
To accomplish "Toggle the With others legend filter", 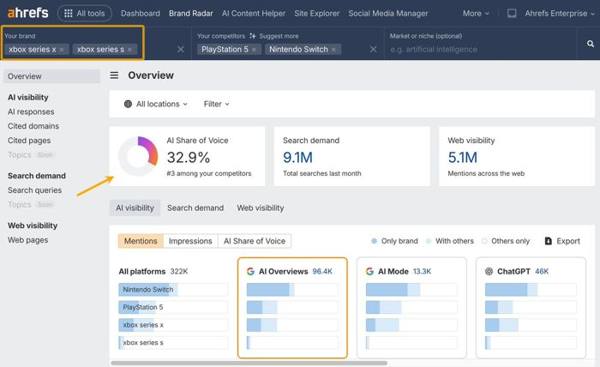I will 450,241.
